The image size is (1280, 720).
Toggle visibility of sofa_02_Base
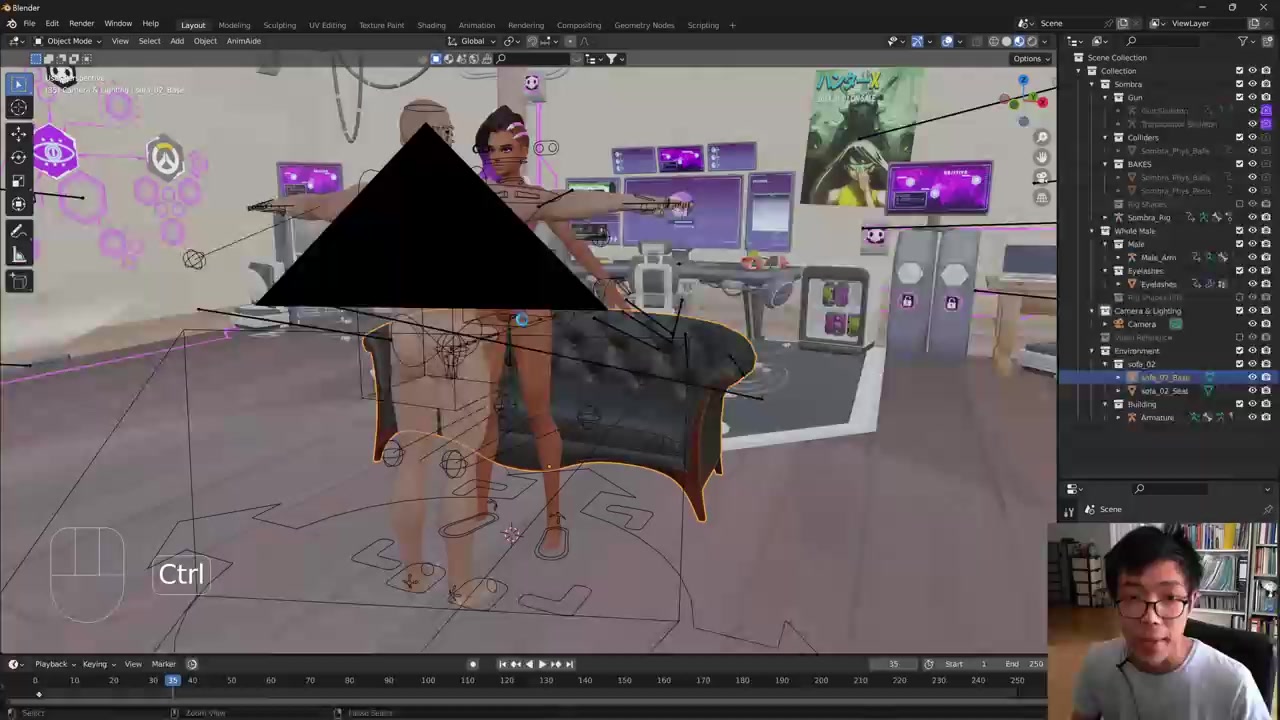point(1252,378)
